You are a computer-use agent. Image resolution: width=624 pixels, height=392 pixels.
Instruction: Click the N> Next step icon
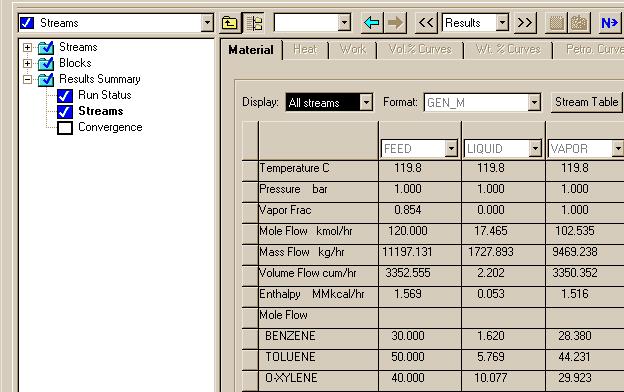coord(610,23)
